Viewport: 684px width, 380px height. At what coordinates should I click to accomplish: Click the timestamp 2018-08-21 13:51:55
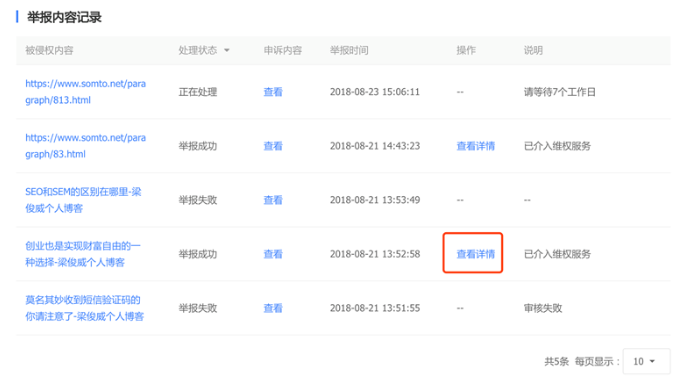coord(375,308)
